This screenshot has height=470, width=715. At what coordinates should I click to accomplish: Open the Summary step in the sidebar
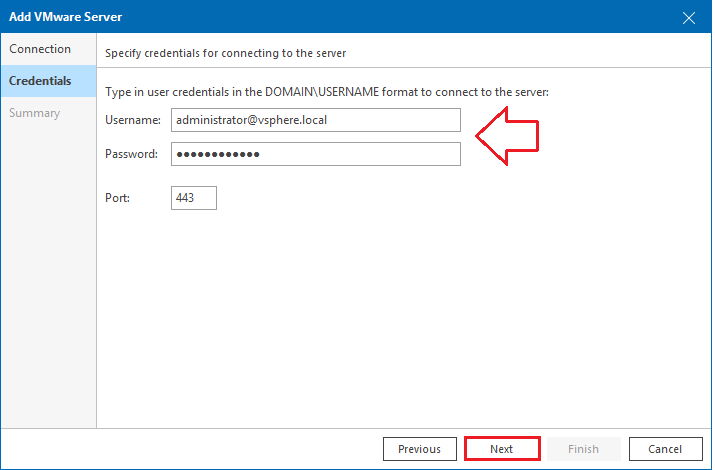48,113
